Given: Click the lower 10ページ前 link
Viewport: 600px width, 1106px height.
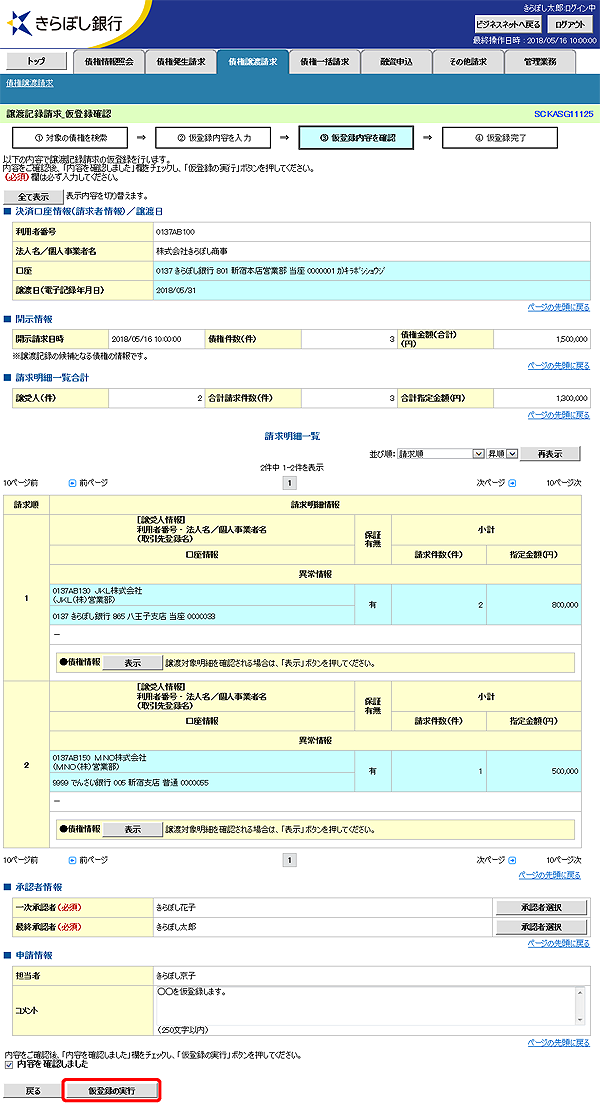Looking at the screenshot, I should click(21, 861).
